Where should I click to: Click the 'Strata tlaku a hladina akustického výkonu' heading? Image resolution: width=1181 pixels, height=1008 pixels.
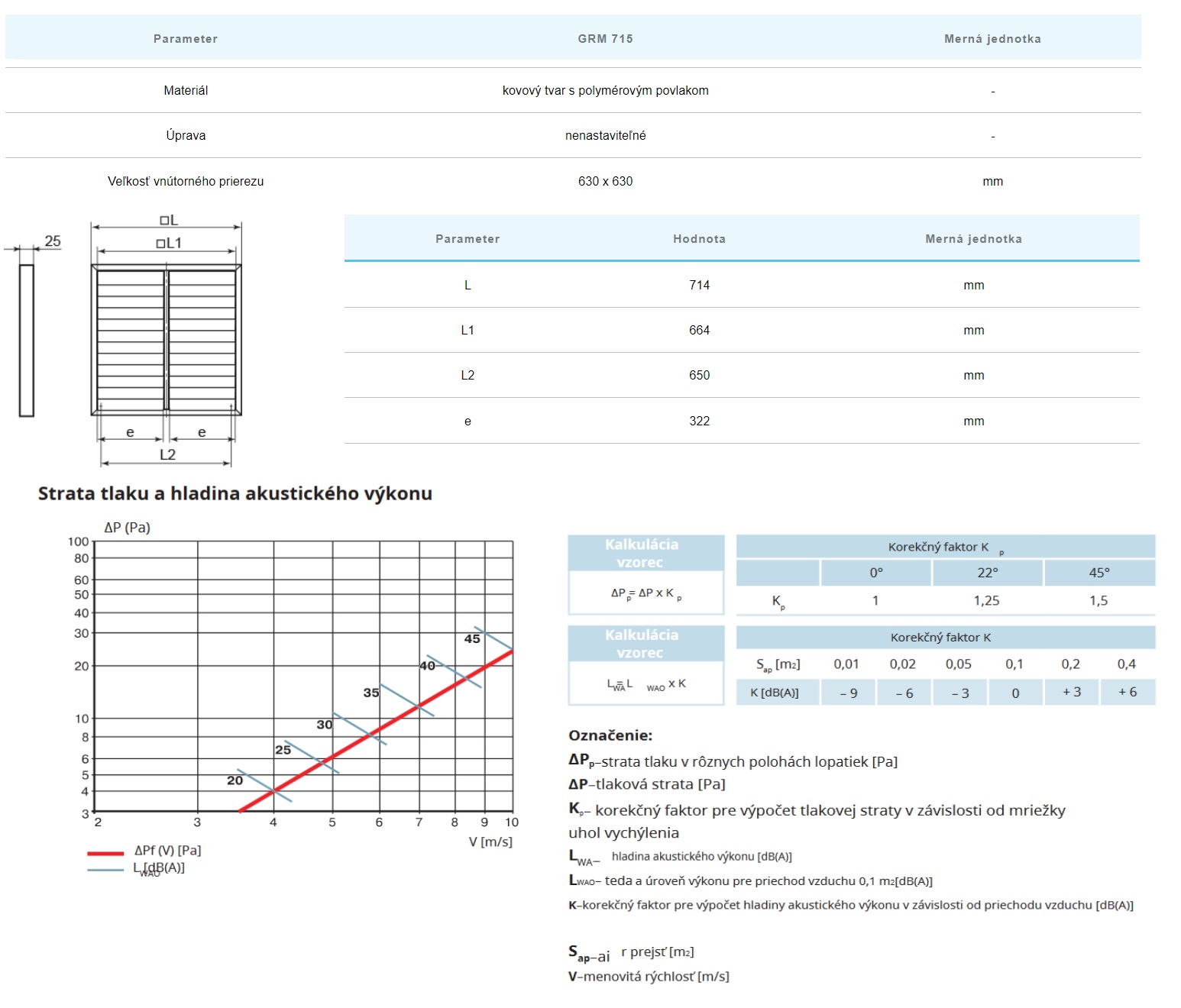235,494
